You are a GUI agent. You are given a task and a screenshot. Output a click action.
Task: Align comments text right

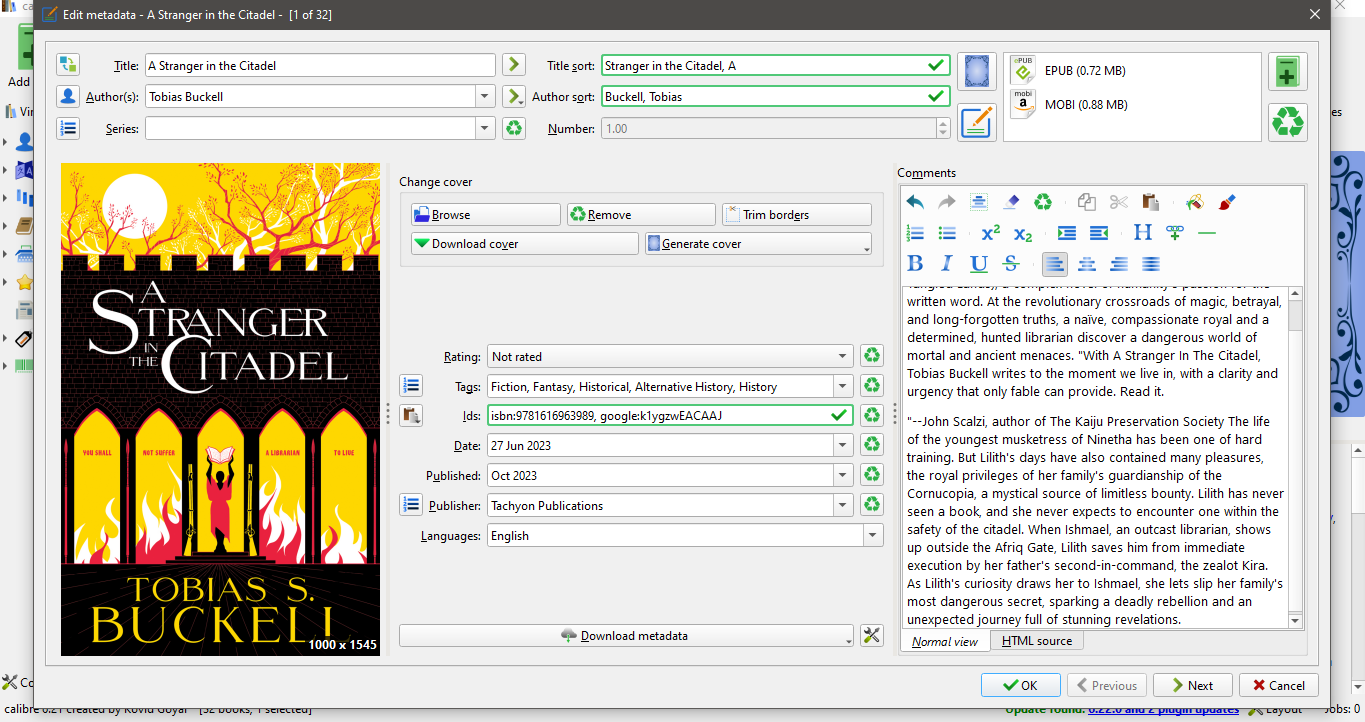pyautogui.click(x=1119, y=264)
